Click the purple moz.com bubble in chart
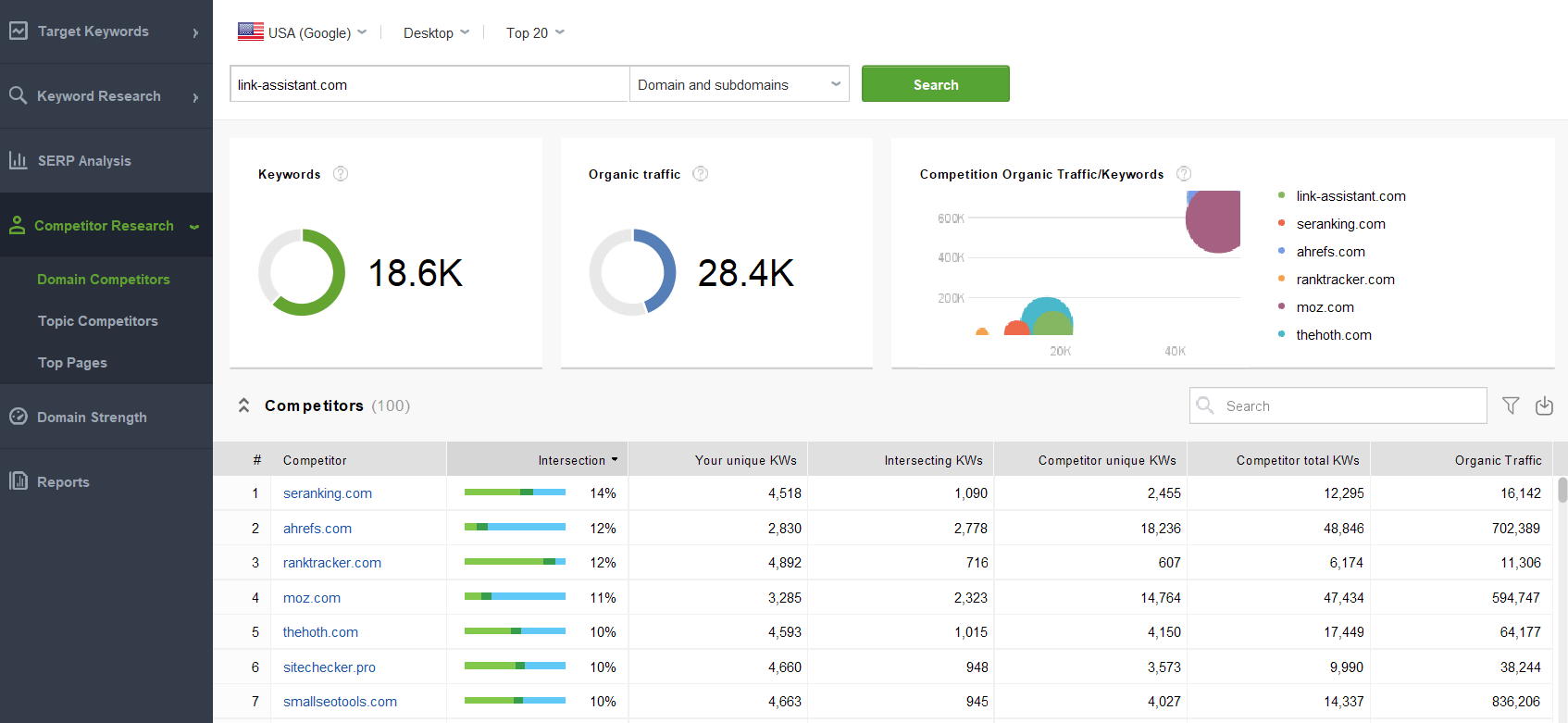Viewport: 1568px width, 723px height. coord(1215,222)
